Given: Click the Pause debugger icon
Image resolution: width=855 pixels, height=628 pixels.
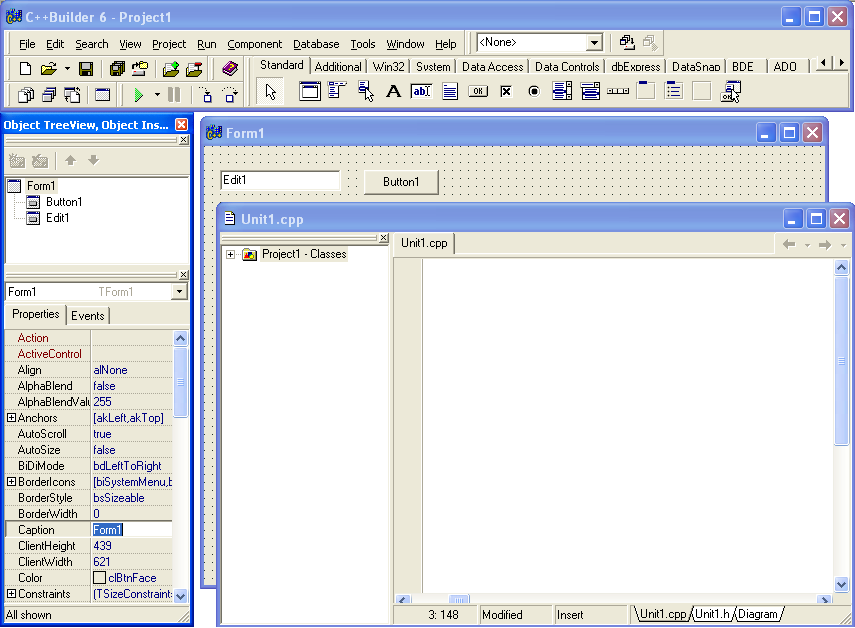Looking at the screenshot, I should [x=174, y=95].
